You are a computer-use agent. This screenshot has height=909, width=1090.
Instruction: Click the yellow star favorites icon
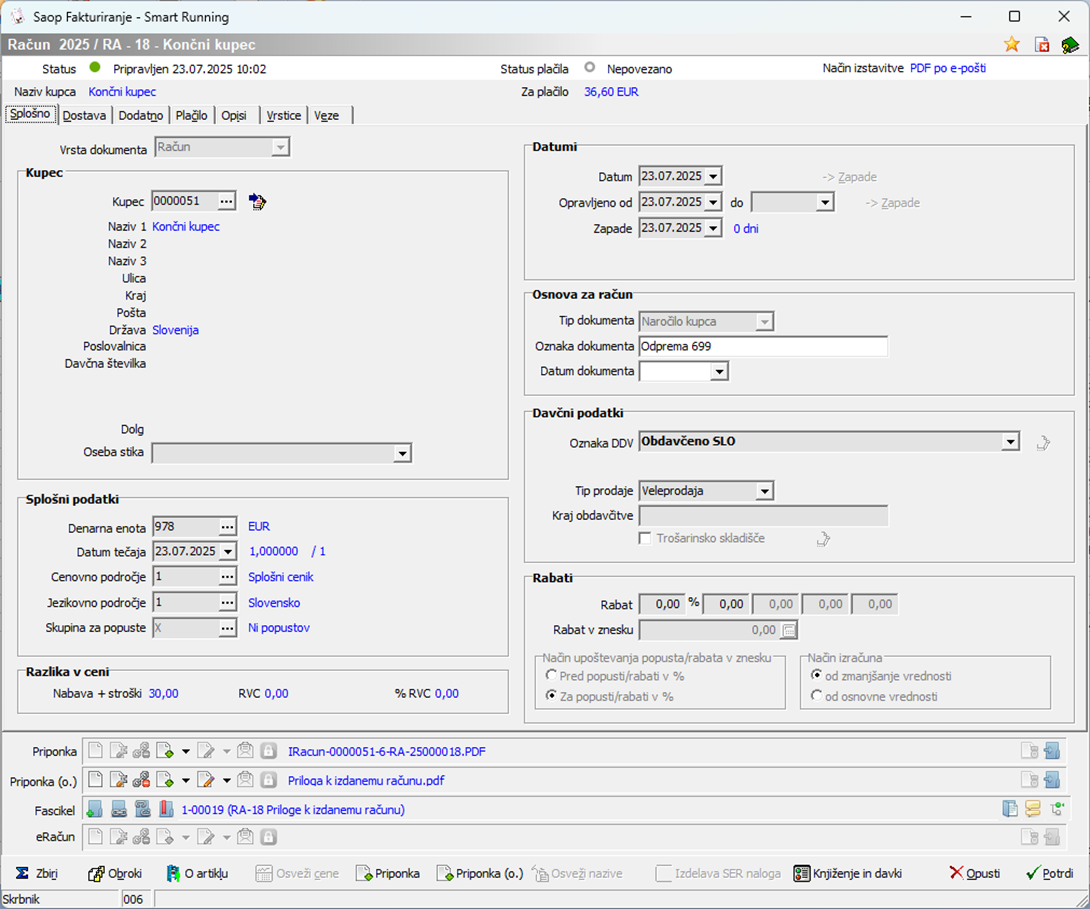click(1012, 44)
